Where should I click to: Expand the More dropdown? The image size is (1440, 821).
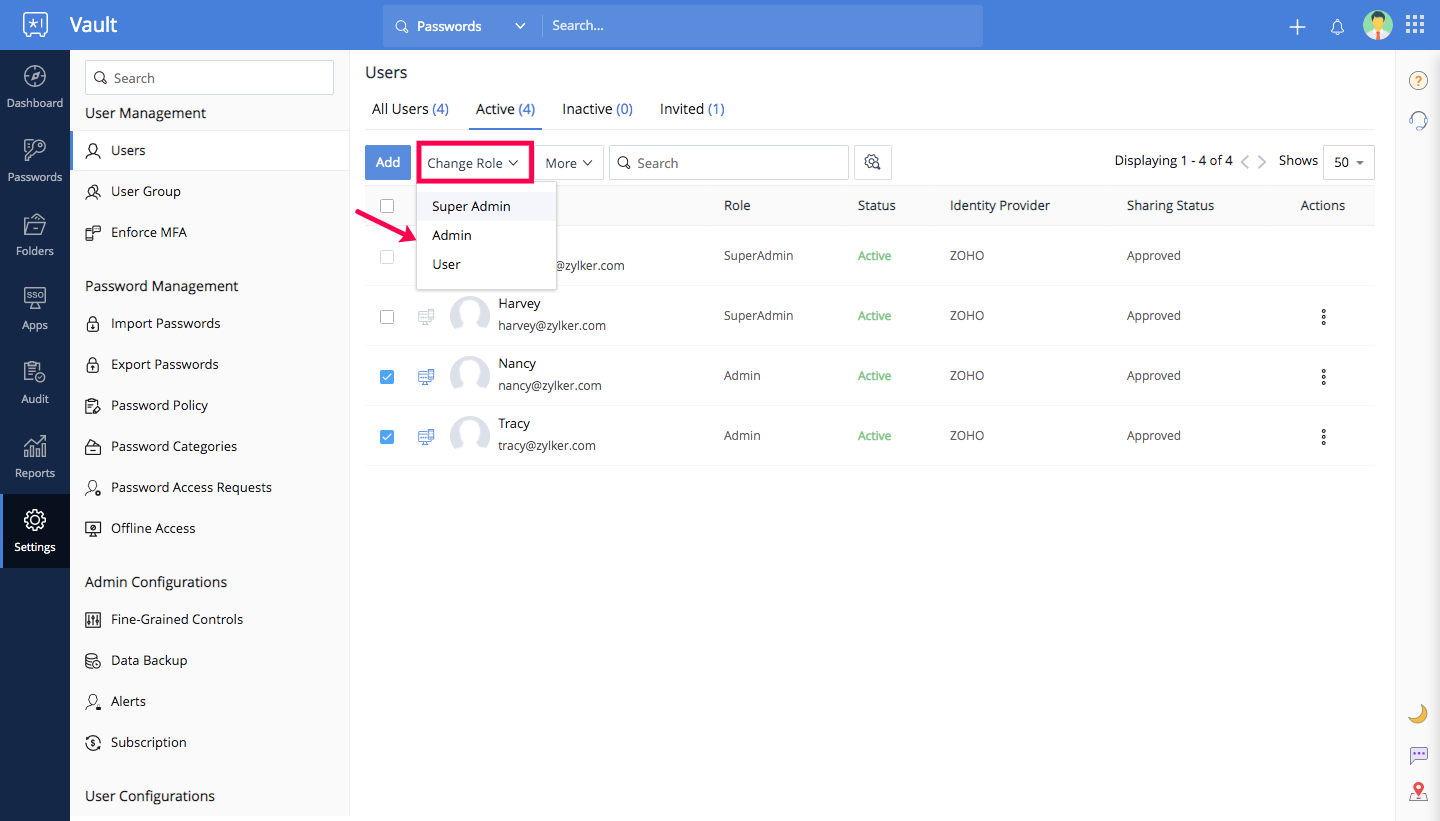(570, 163)
